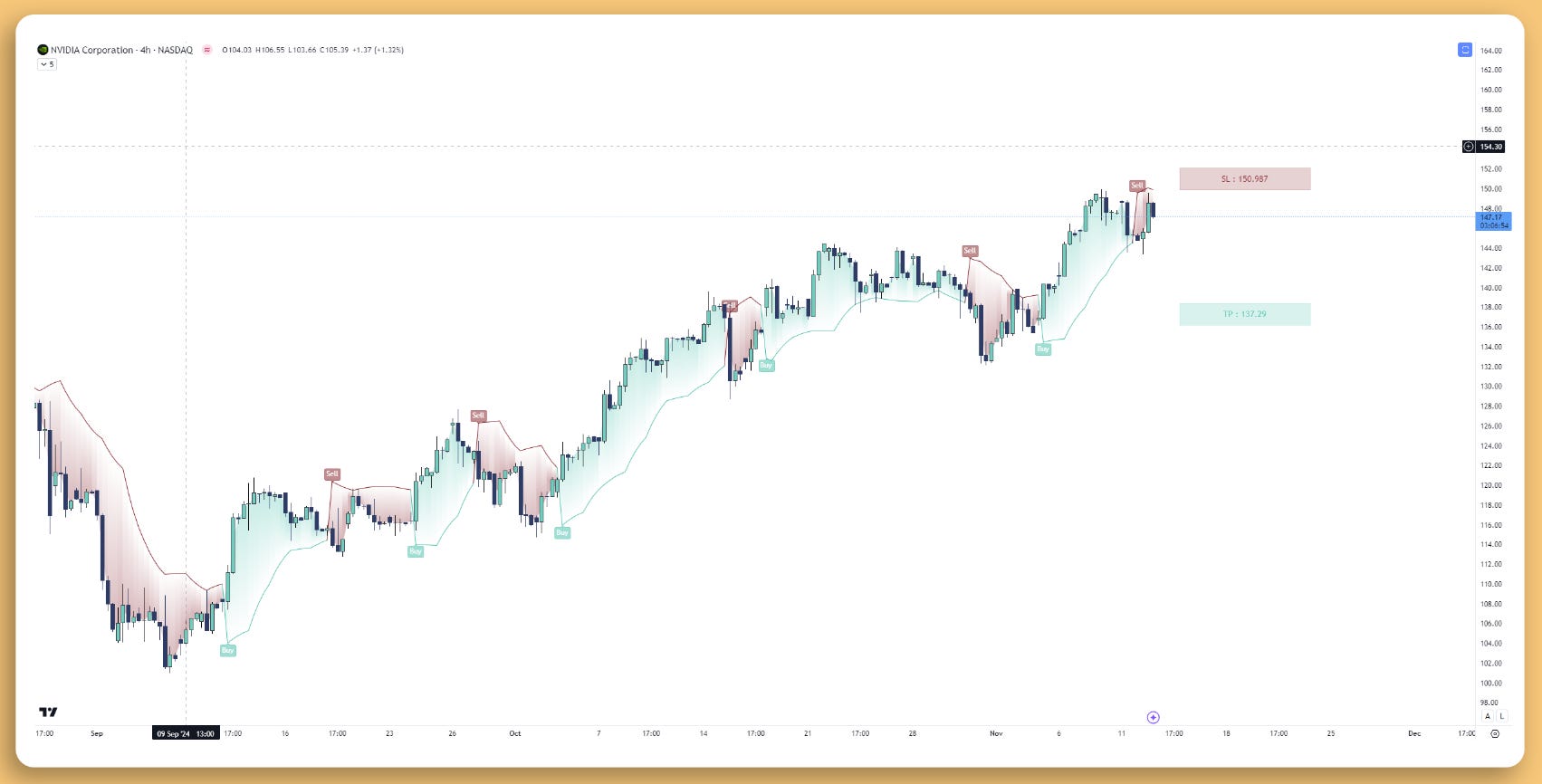Click the newest Sell signal label beside the SL box
Screen dimensions: 1542x784
(1137, 186)
